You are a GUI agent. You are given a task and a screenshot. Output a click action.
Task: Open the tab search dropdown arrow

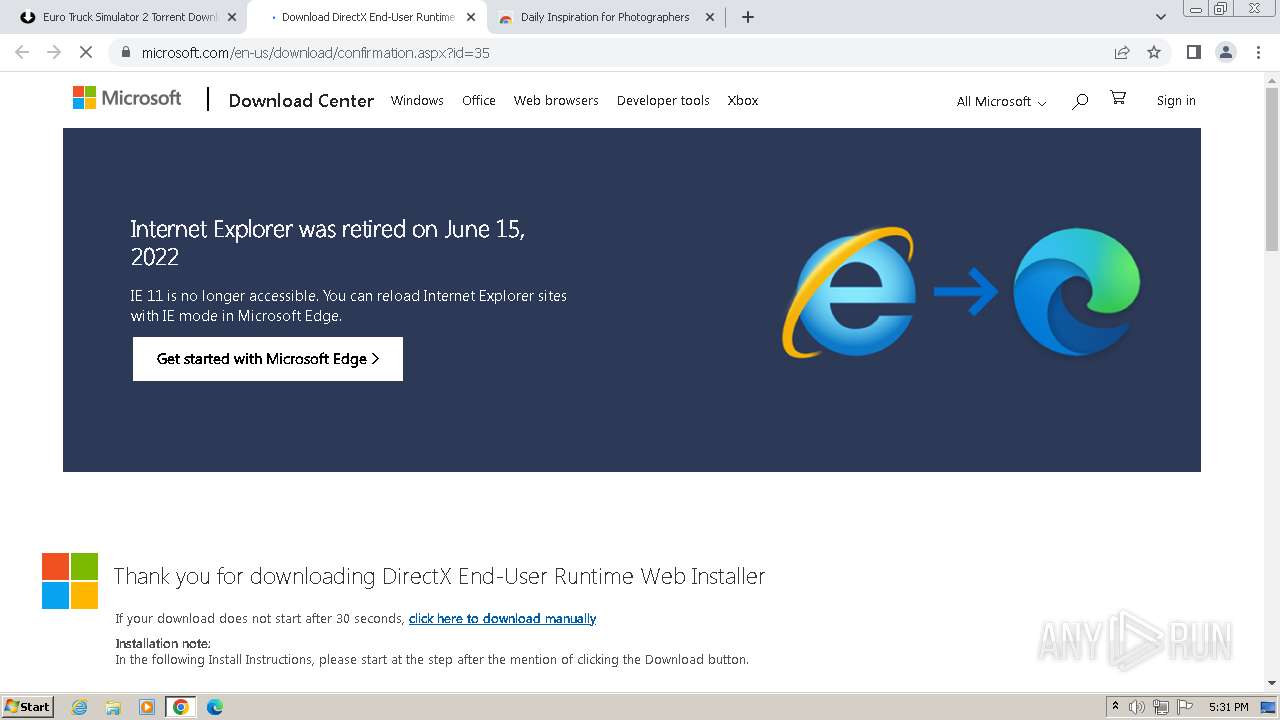point(1160,17)
